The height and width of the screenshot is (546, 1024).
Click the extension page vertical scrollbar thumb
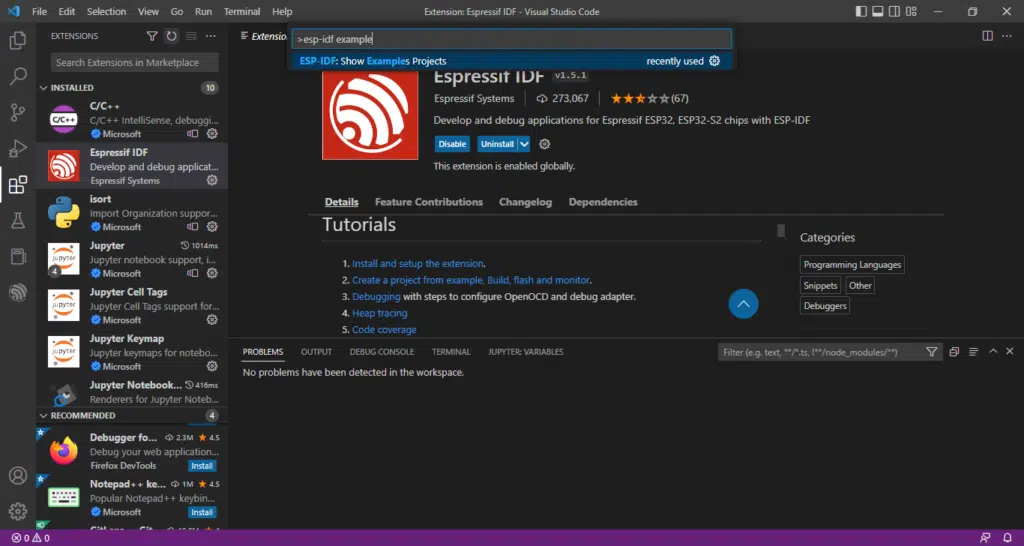click(780, 231)
